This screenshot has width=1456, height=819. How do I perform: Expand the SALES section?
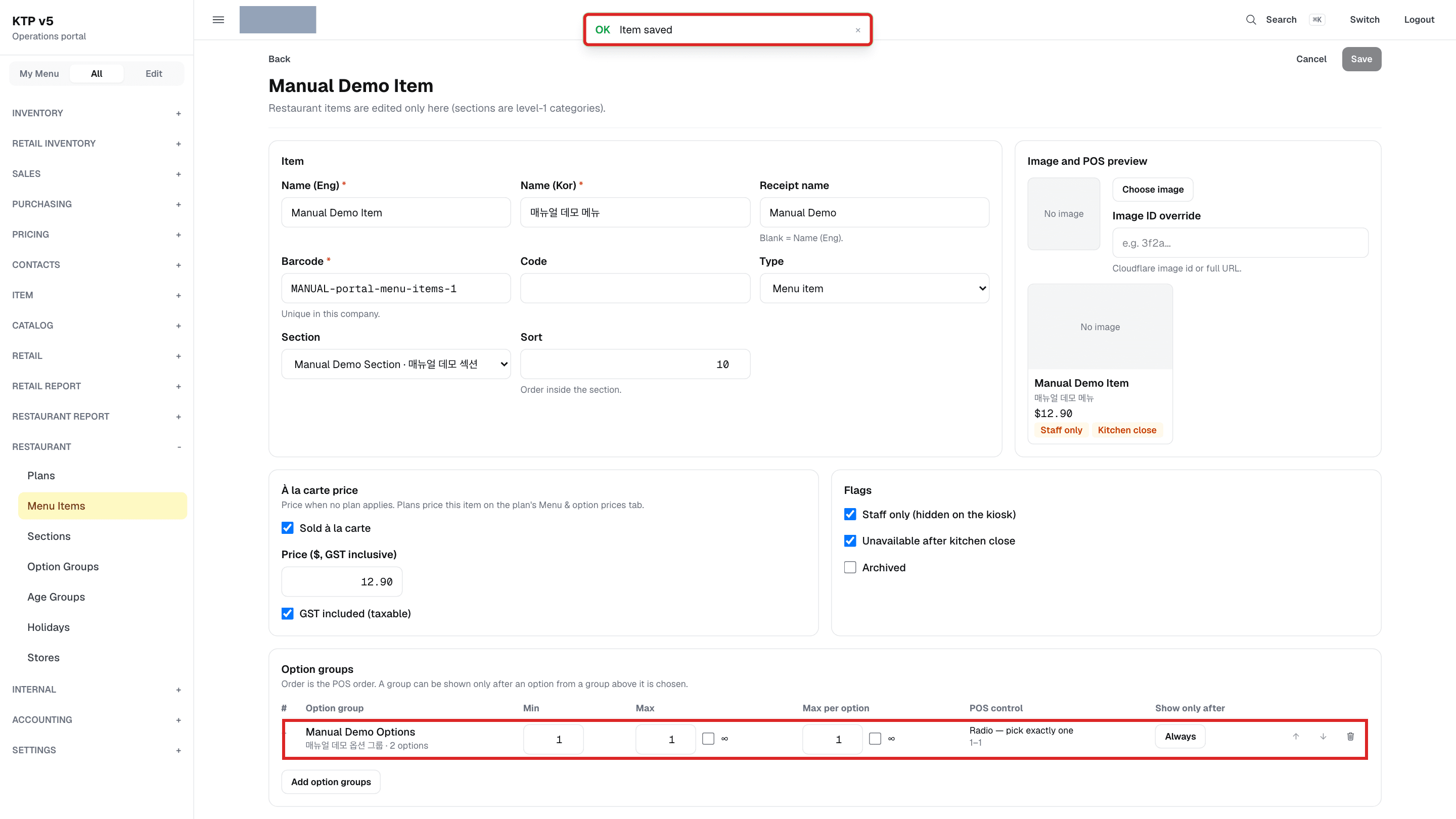pyautogui.click(x=96, y=173)
